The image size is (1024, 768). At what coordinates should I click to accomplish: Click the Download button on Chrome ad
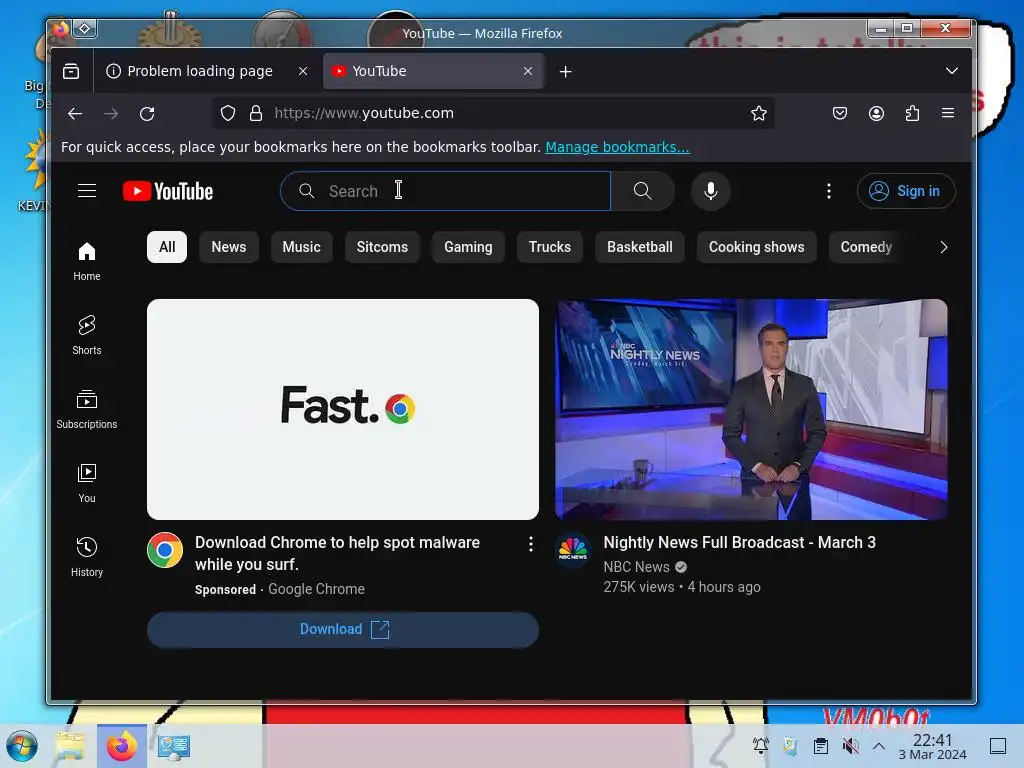343,630
